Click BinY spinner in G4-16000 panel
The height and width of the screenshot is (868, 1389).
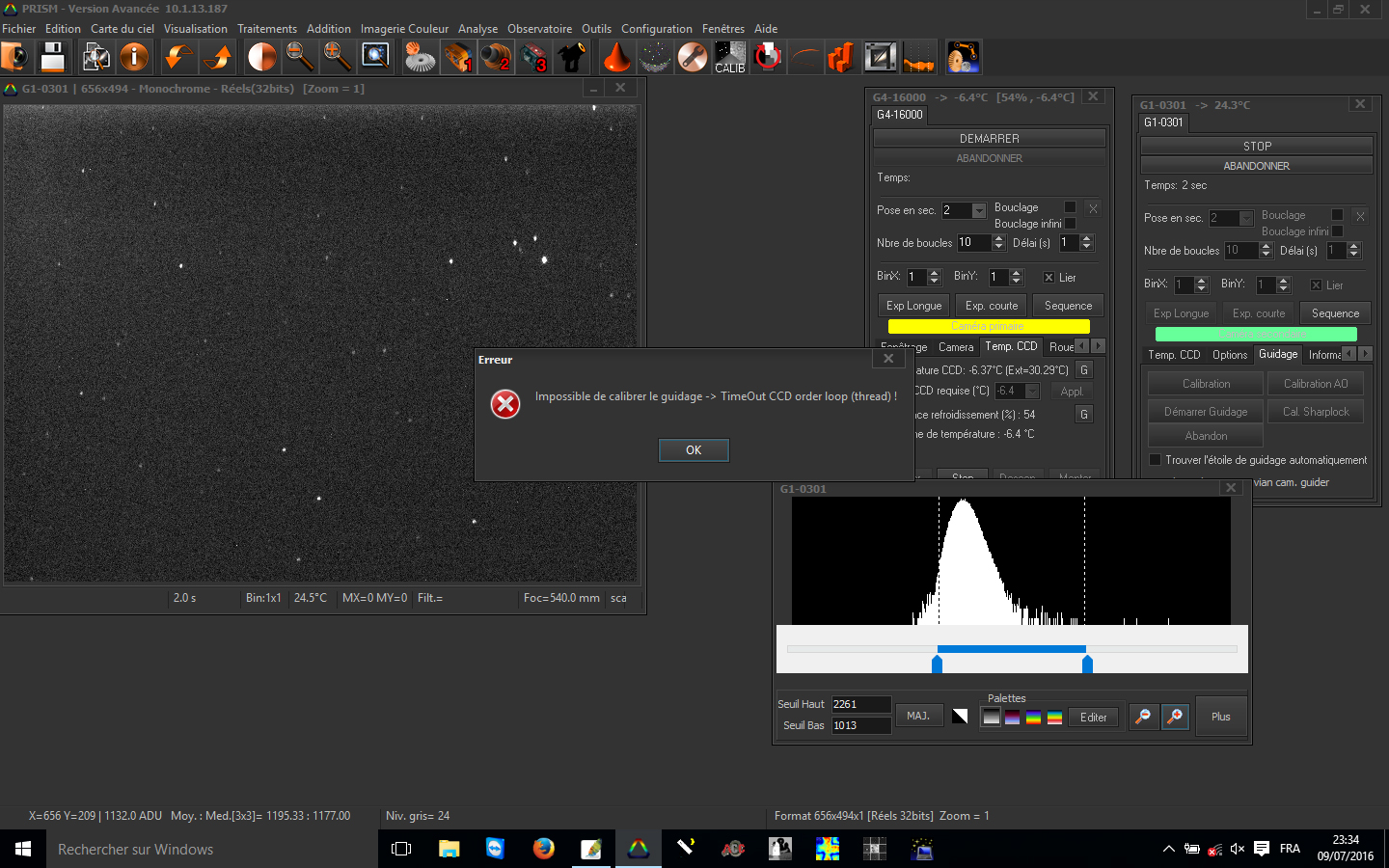pyautogui.click(x=1015, y=277)
